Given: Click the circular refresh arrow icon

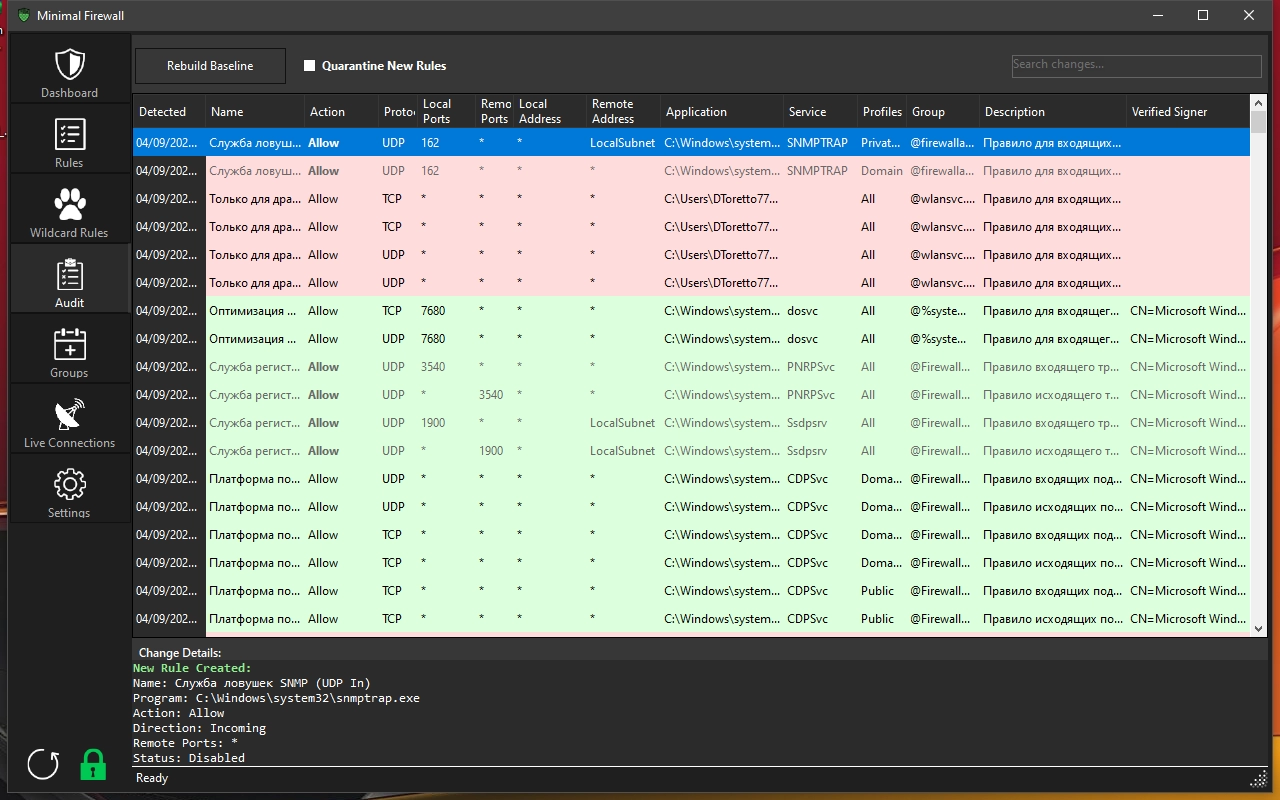Looking at the screenshot, I should (43, 764).
